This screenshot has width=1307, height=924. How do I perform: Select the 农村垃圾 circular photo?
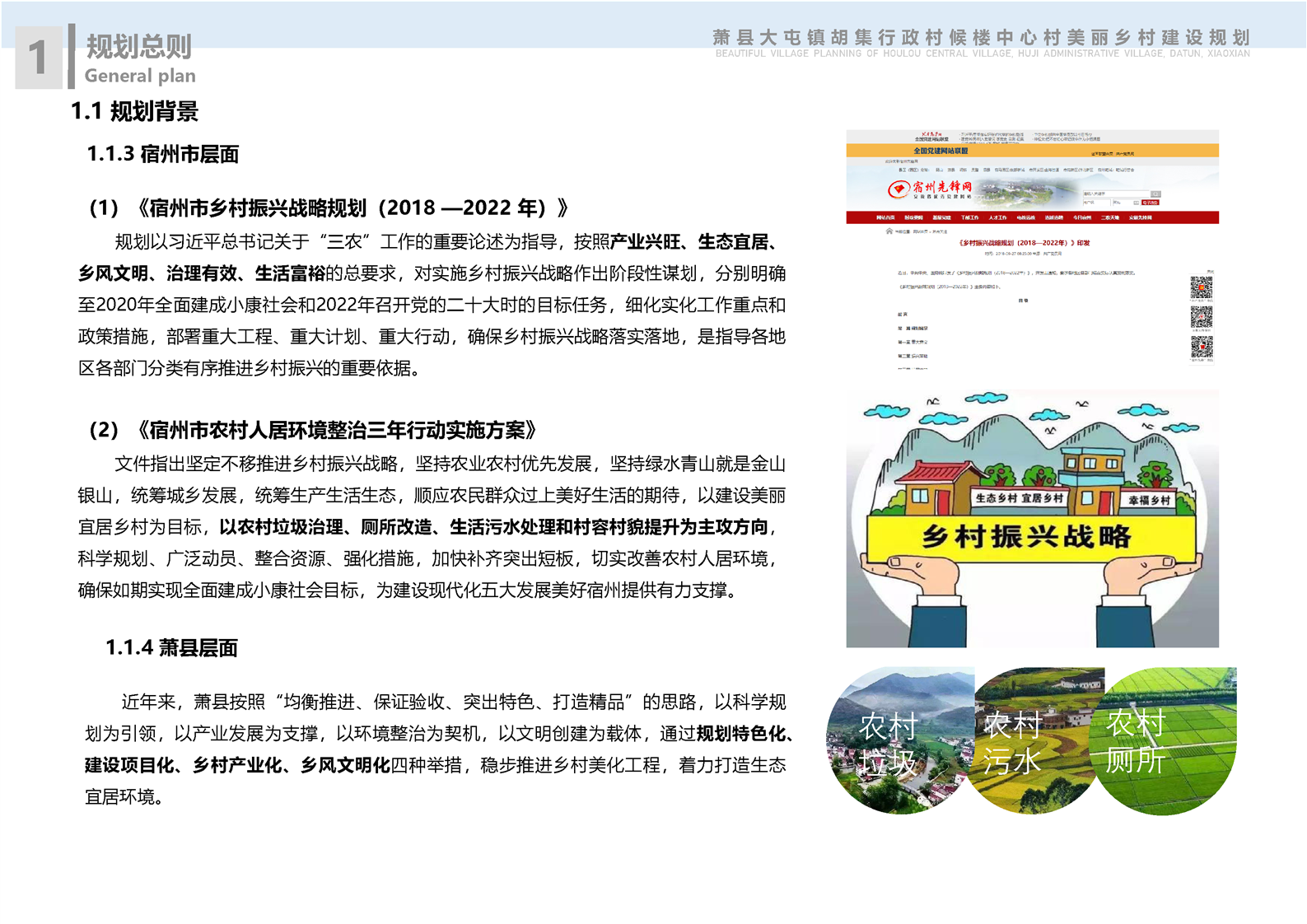coord(894,741)
